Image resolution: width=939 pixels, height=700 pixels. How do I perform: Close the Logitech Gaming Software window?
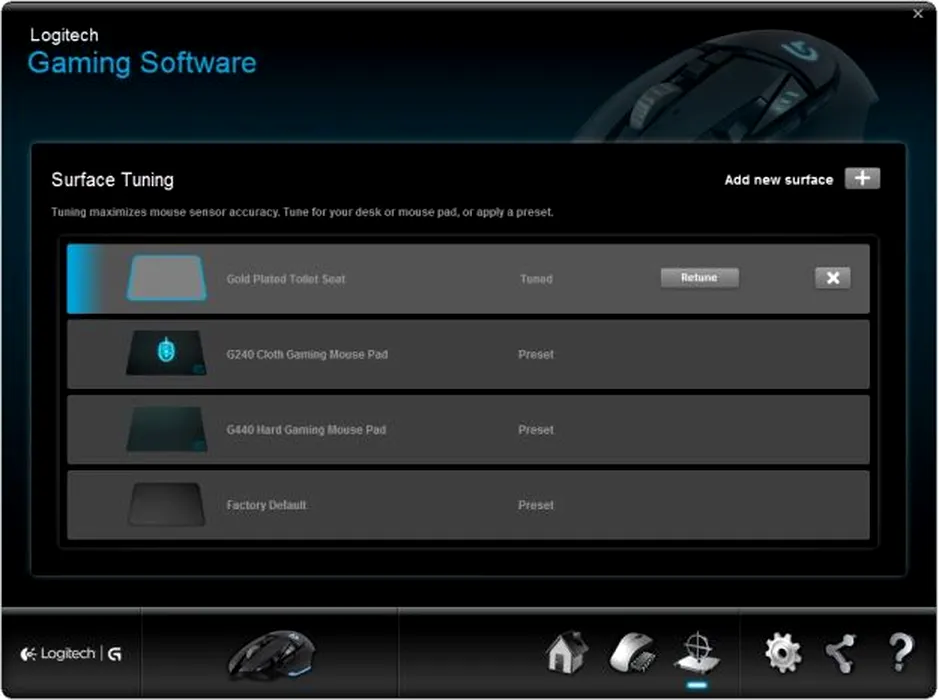point(918,14)
